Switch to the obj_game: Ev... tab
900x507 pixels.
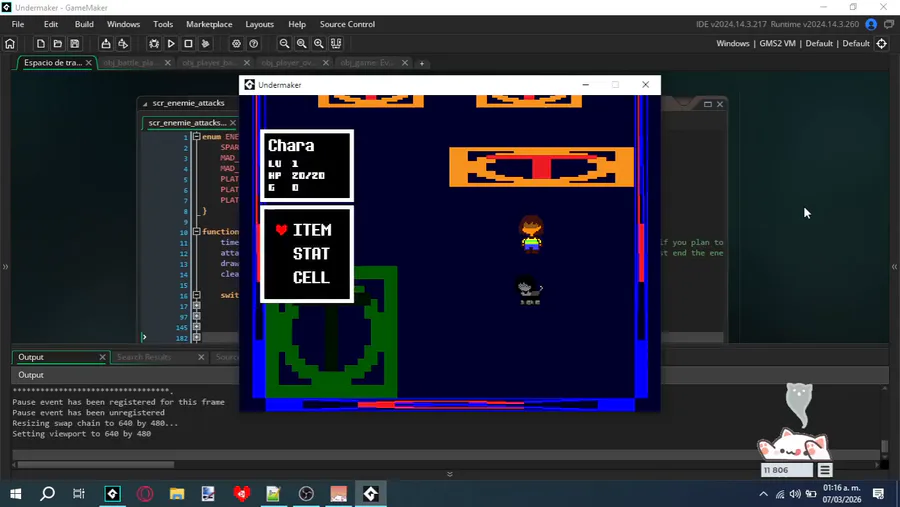(367, 63)
